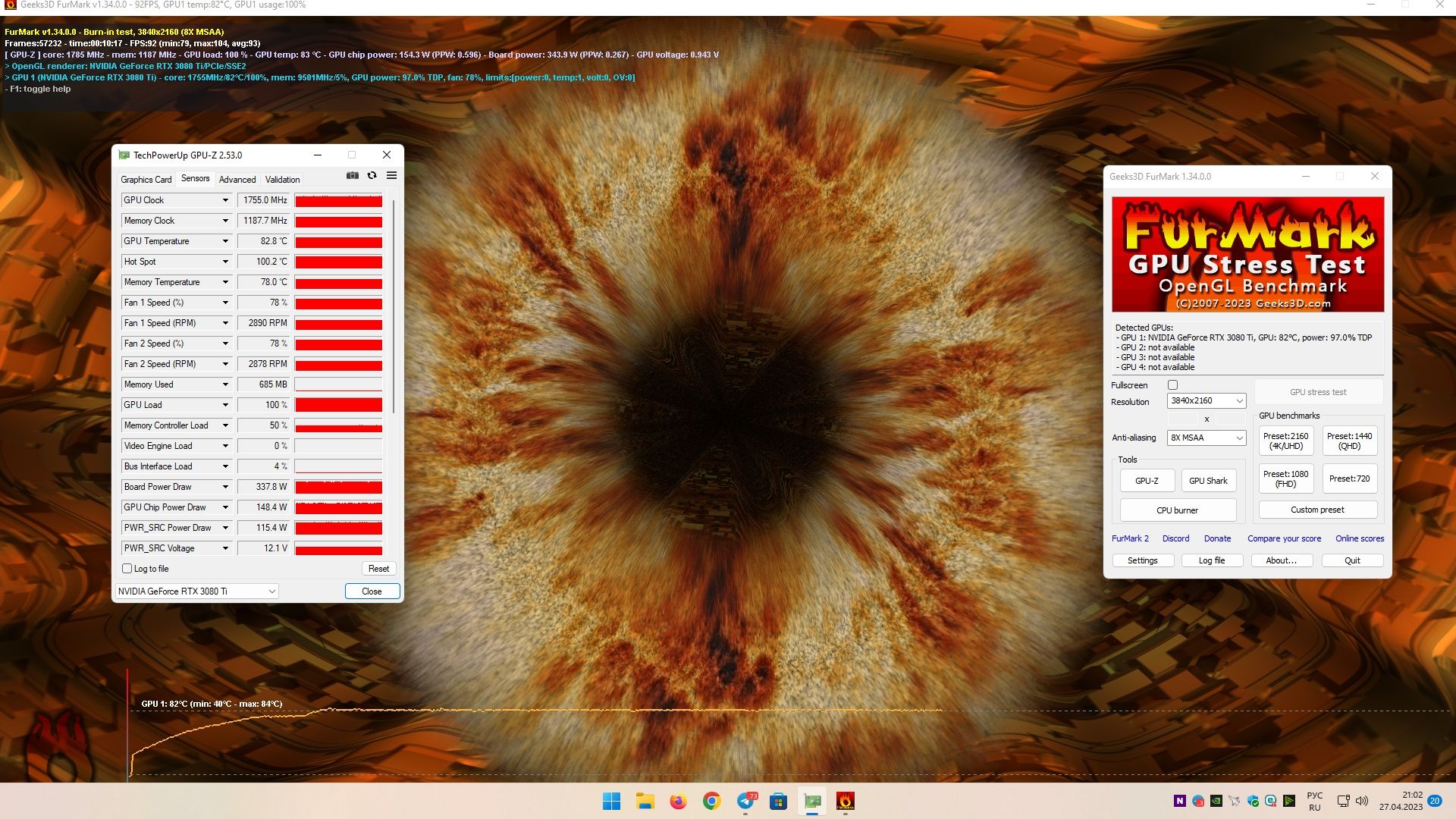1456x819 pixels.
Task: Open Telegram from the taskbar
Action: tap(745, 801)
